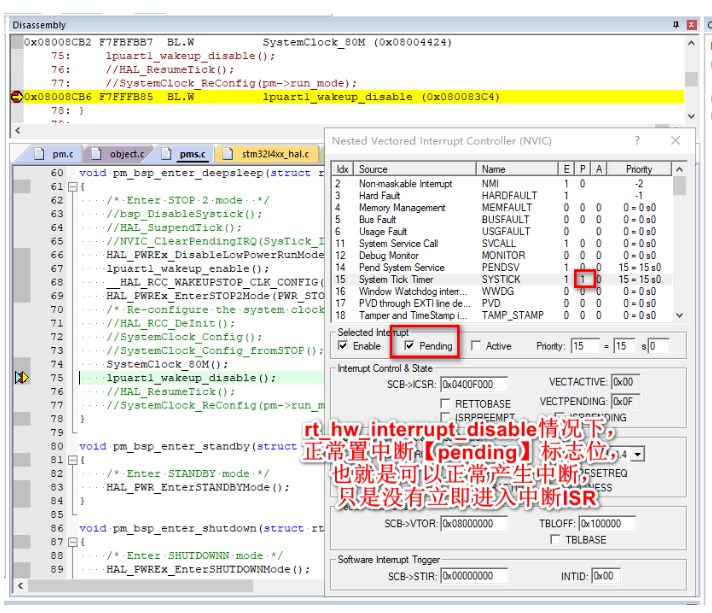Image resolution: width=712 pixels, height=613 pixels.
Task: Close the NVIC dialog window
Action: click(676, 141)
